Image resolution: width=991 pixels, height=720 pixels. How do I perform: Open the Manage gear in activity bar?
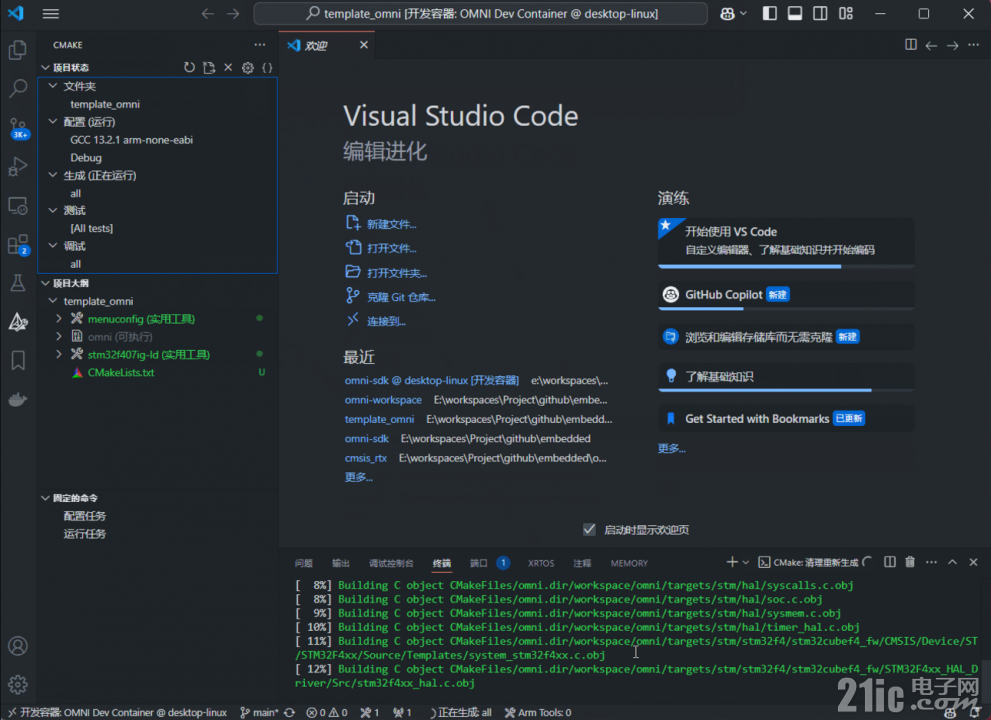[x=18, y=685]
